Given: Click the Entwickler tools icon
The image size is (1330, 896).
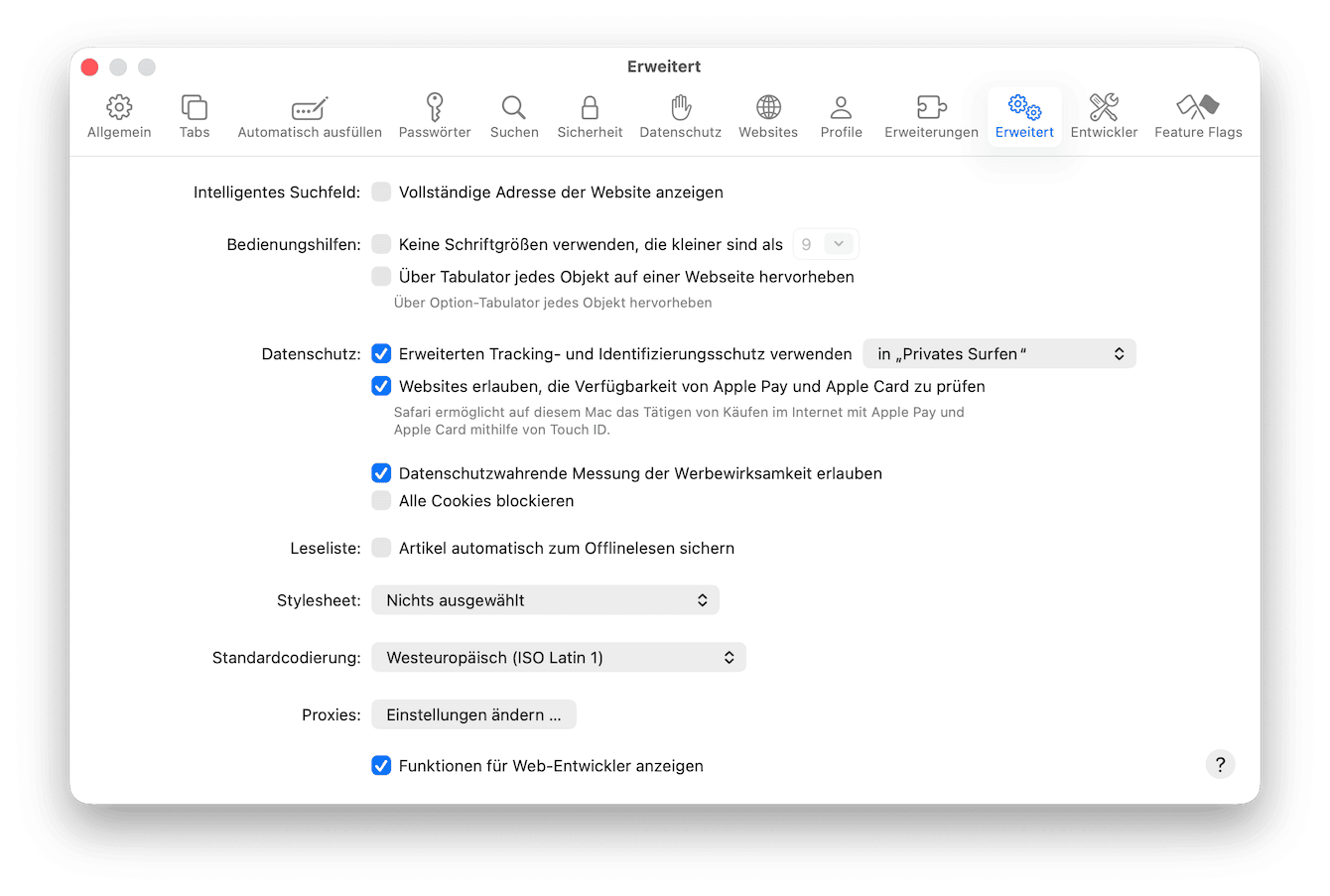Looking at the screenshot, I should click(1104, 109).
